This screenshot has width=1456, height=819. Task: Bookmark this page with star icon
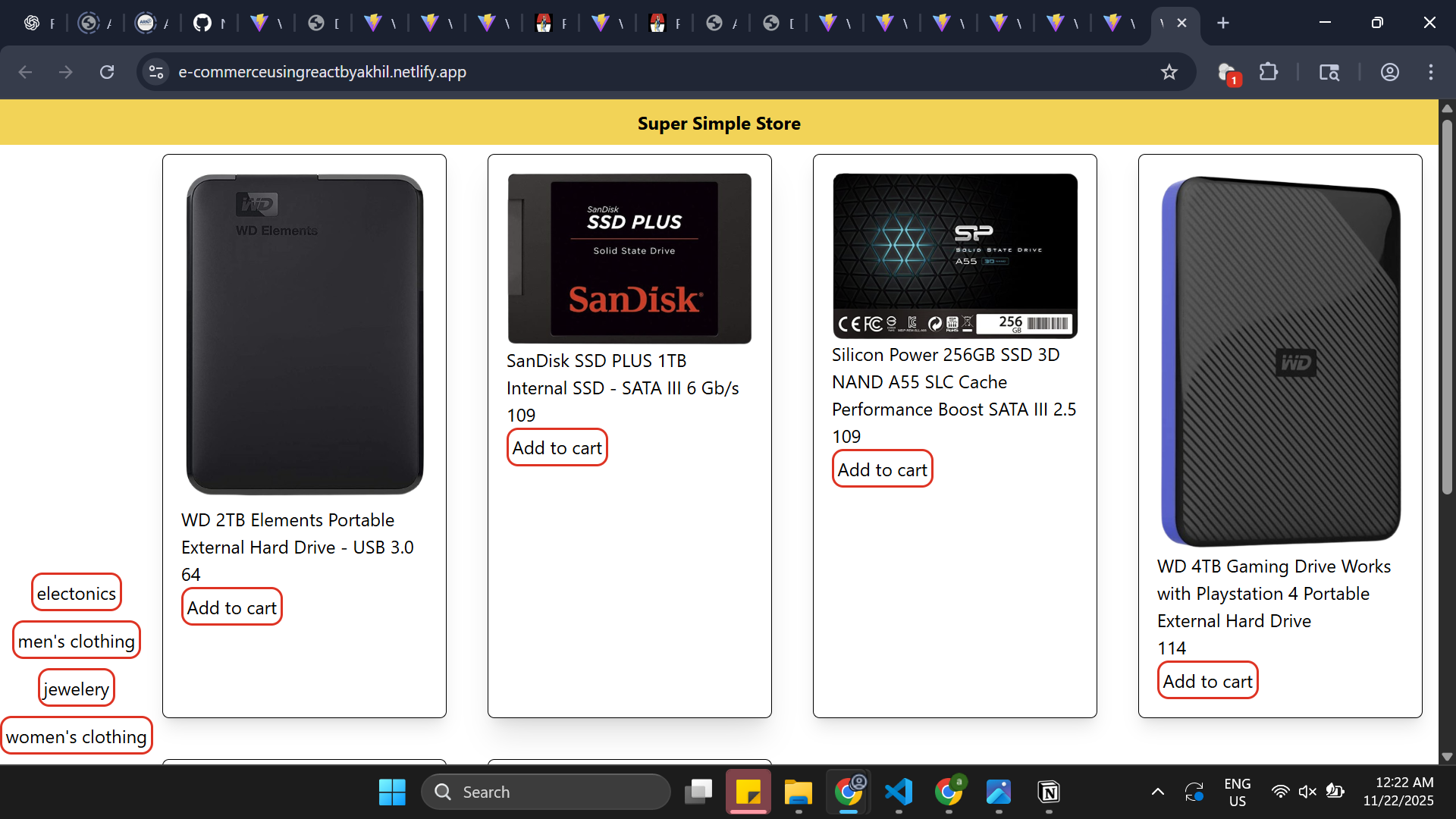(1169, 72)
